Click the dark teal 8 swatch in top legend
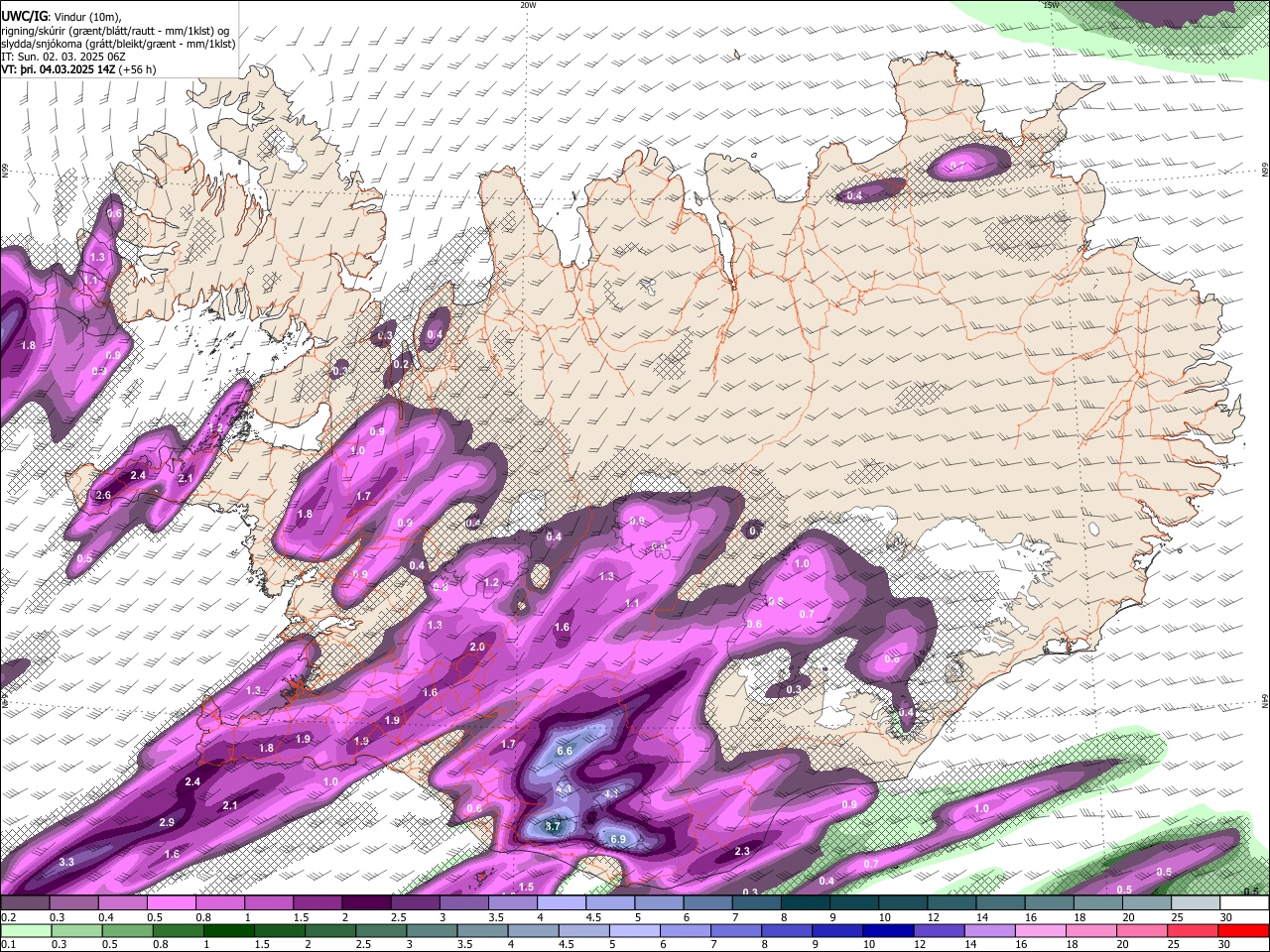1270x952 pixels. [x=805, y=903]
